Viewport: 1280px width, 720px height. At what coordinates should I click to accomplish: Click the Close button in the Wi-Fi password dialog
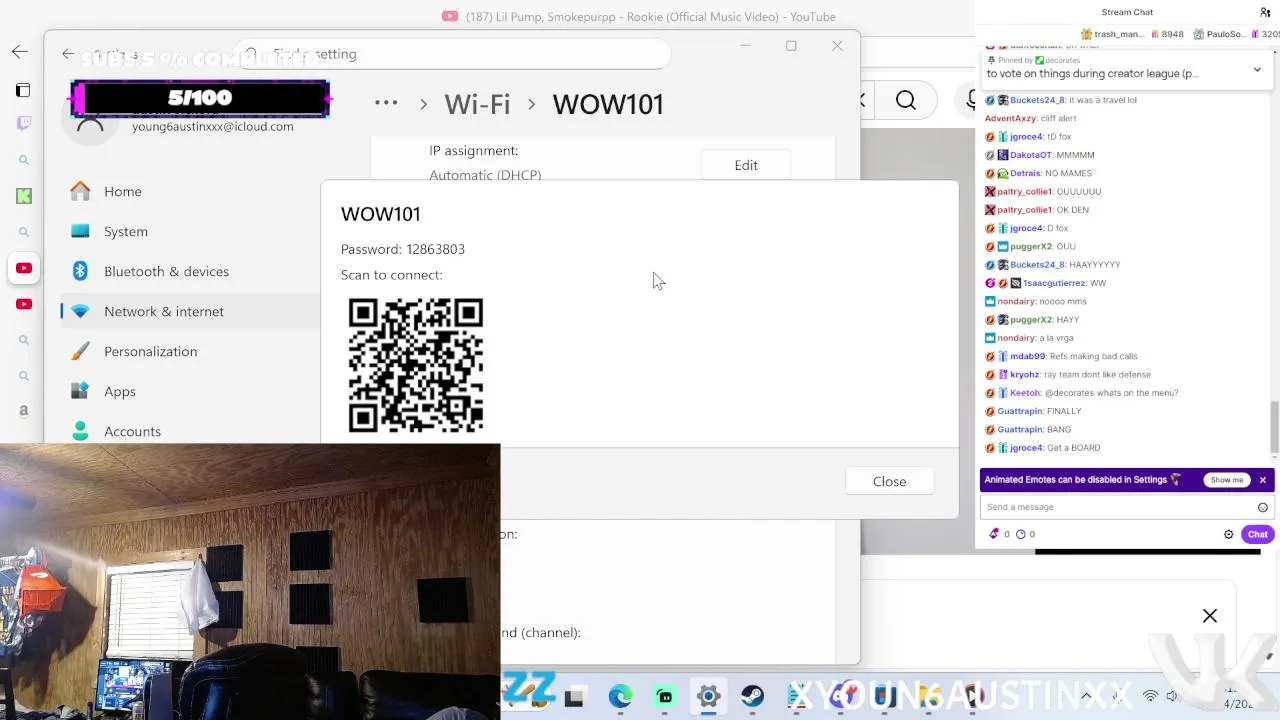[x=889, y=481]
